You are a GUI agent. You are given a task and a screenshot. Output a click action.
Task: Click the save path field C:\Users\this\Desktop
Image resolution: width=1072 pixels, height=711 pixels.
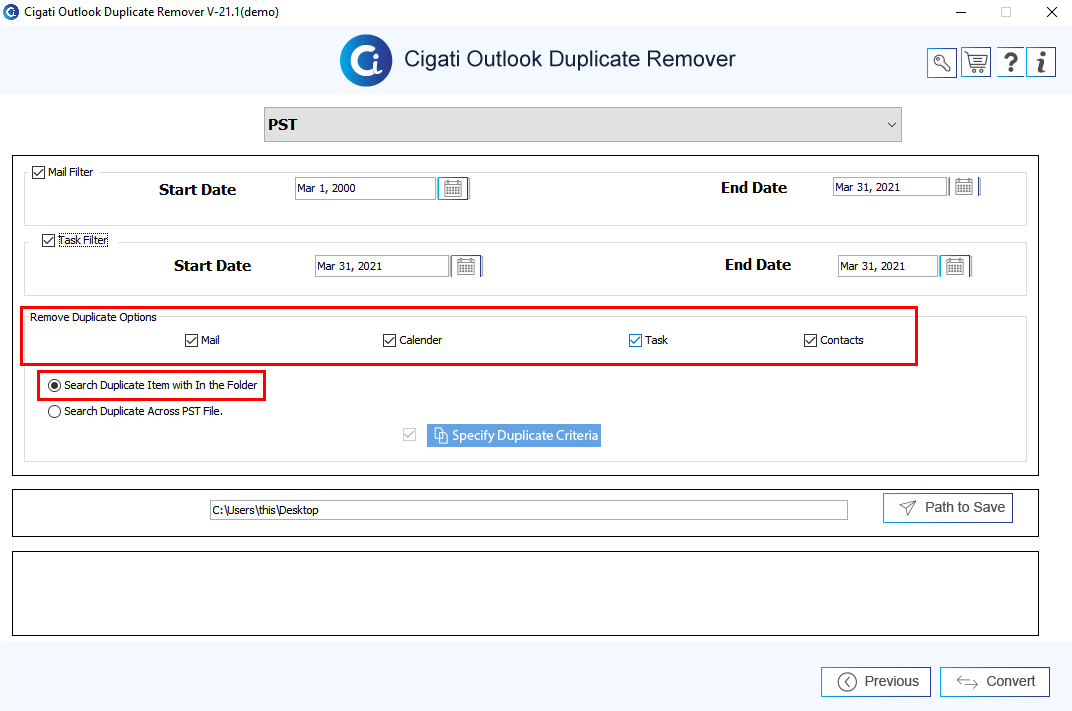pyautogui.click(x=528, y=510)
